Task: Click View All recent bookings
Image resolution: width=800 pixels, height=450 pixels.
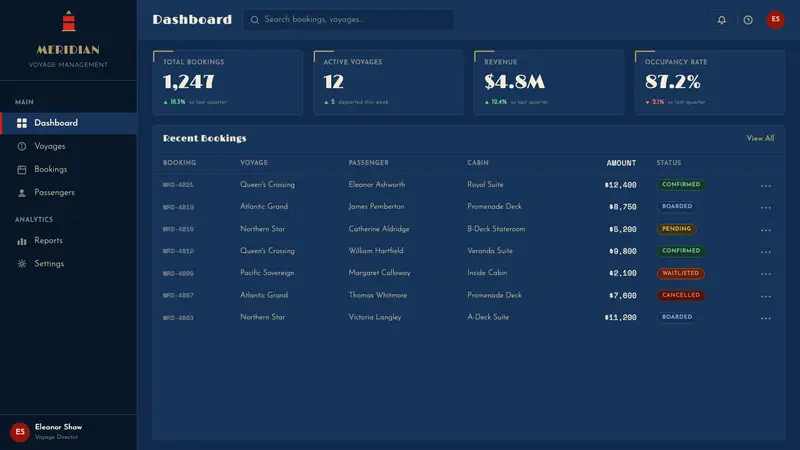Action: [x=760, y=138]
